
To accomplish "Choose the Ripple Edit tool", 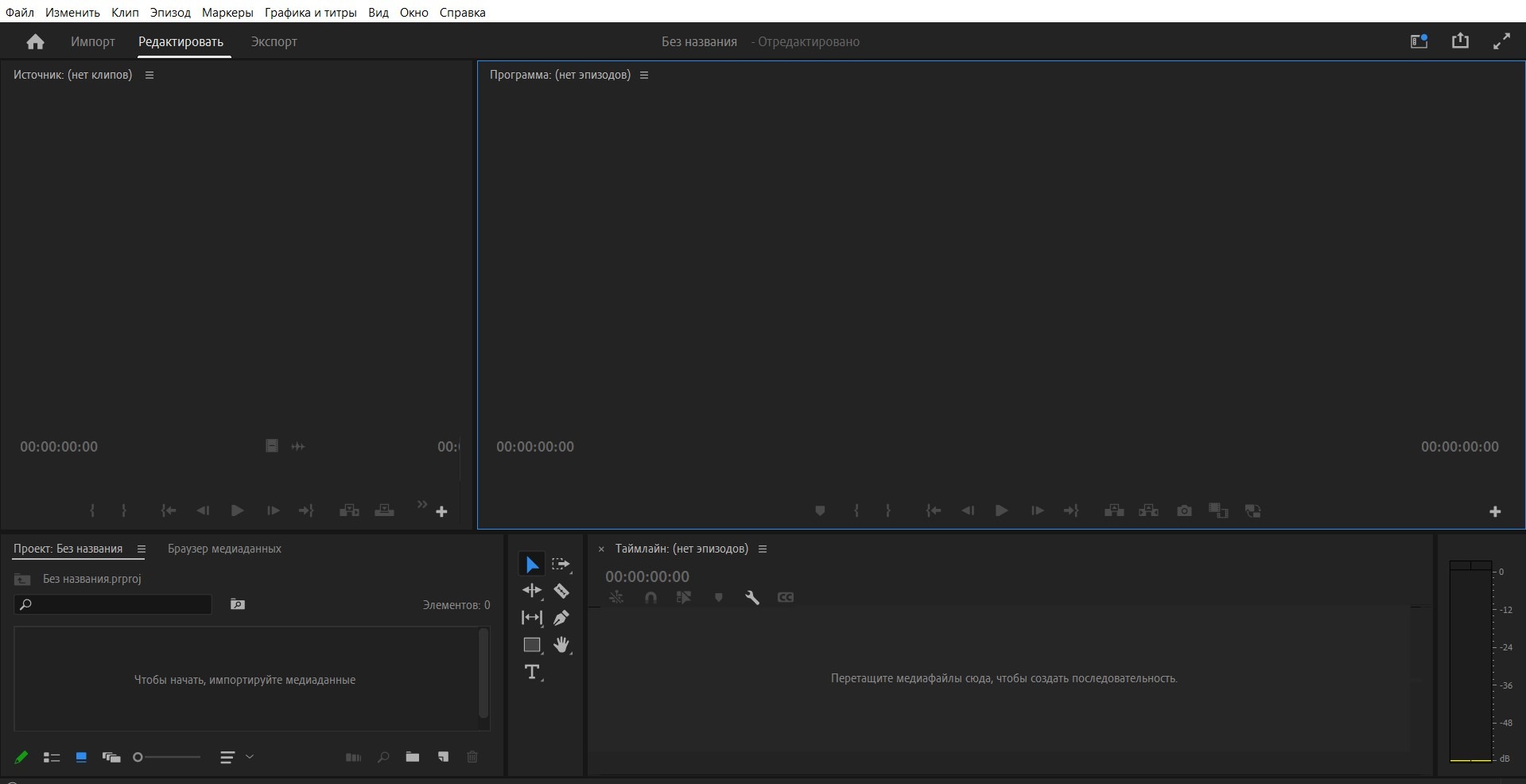I will (532, 591).
